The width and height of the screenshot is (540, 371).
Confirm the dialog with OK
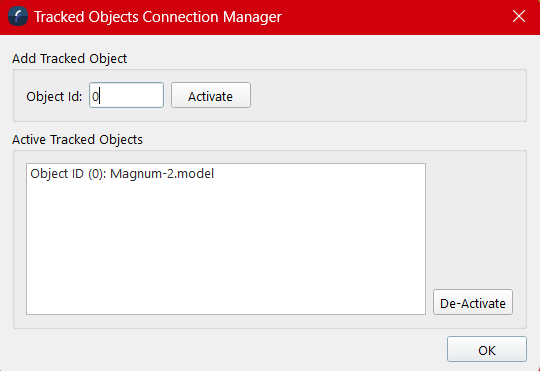coord(487,349)
